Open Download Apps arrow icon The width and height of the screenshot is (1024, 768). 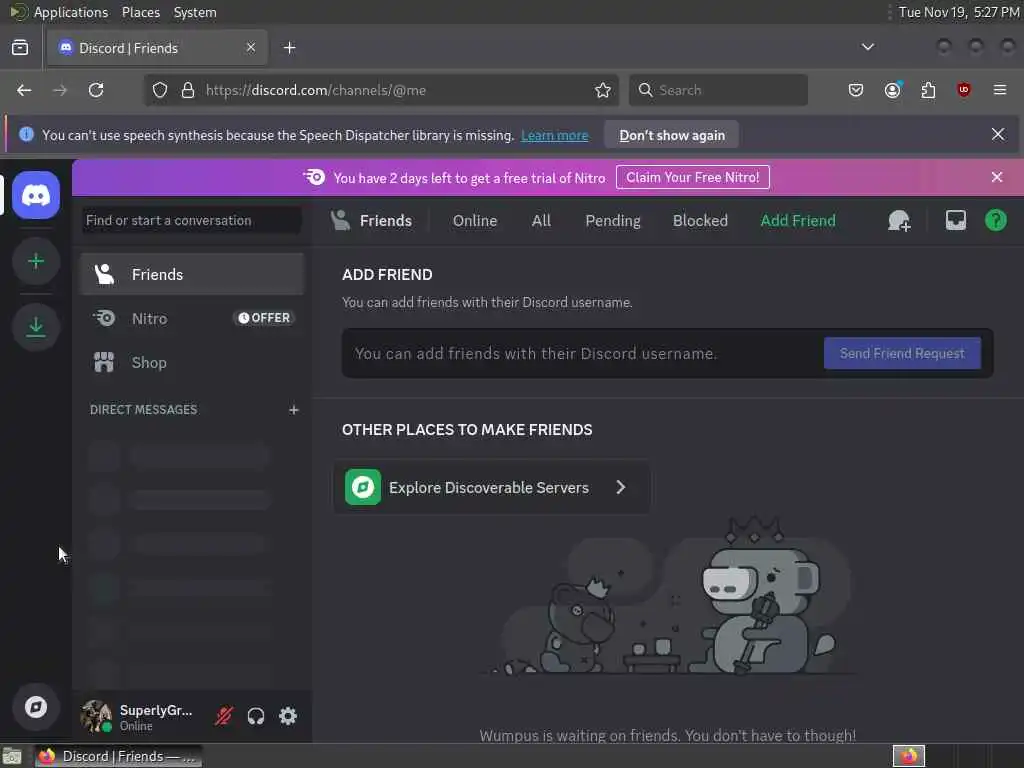click(x=36, y=327)
